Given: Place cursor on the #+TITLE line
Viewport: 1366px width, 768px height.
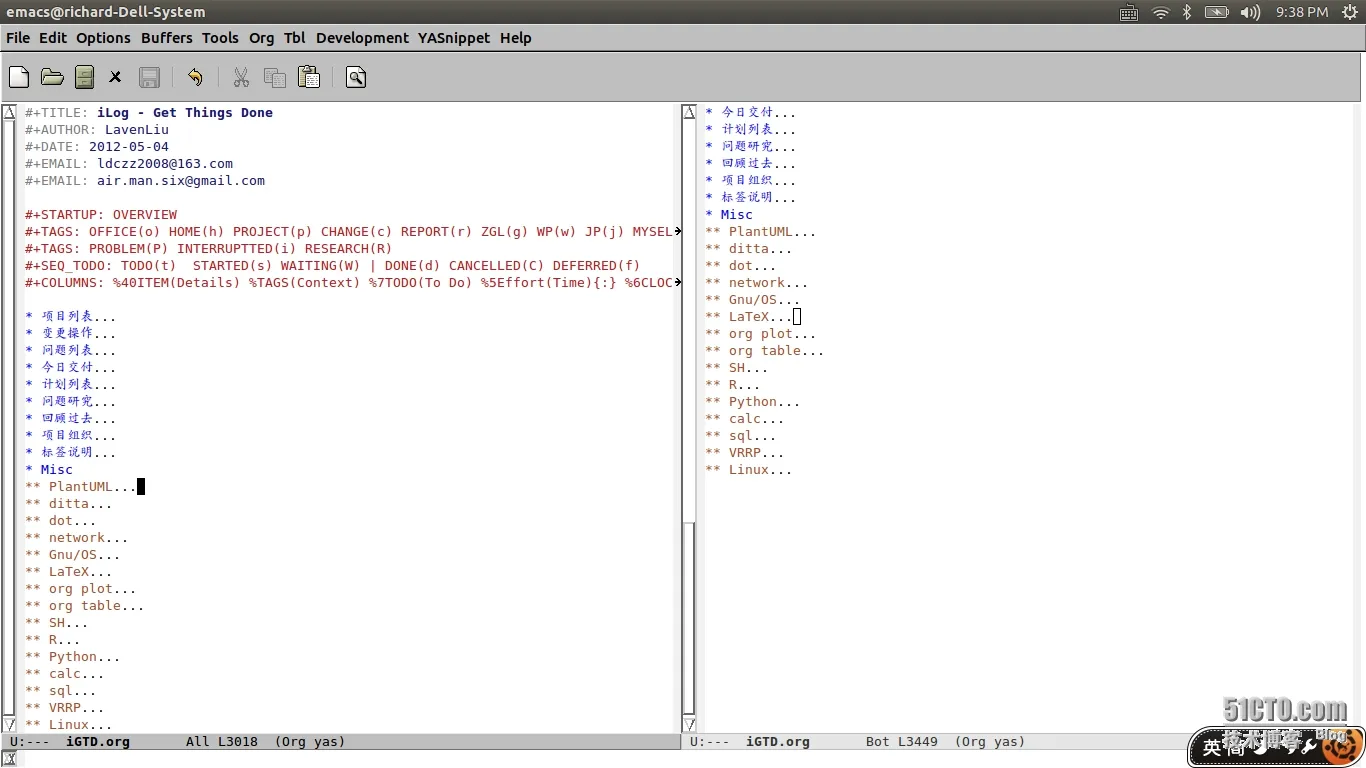Looking at the screenshot, I should coord(149,113).
